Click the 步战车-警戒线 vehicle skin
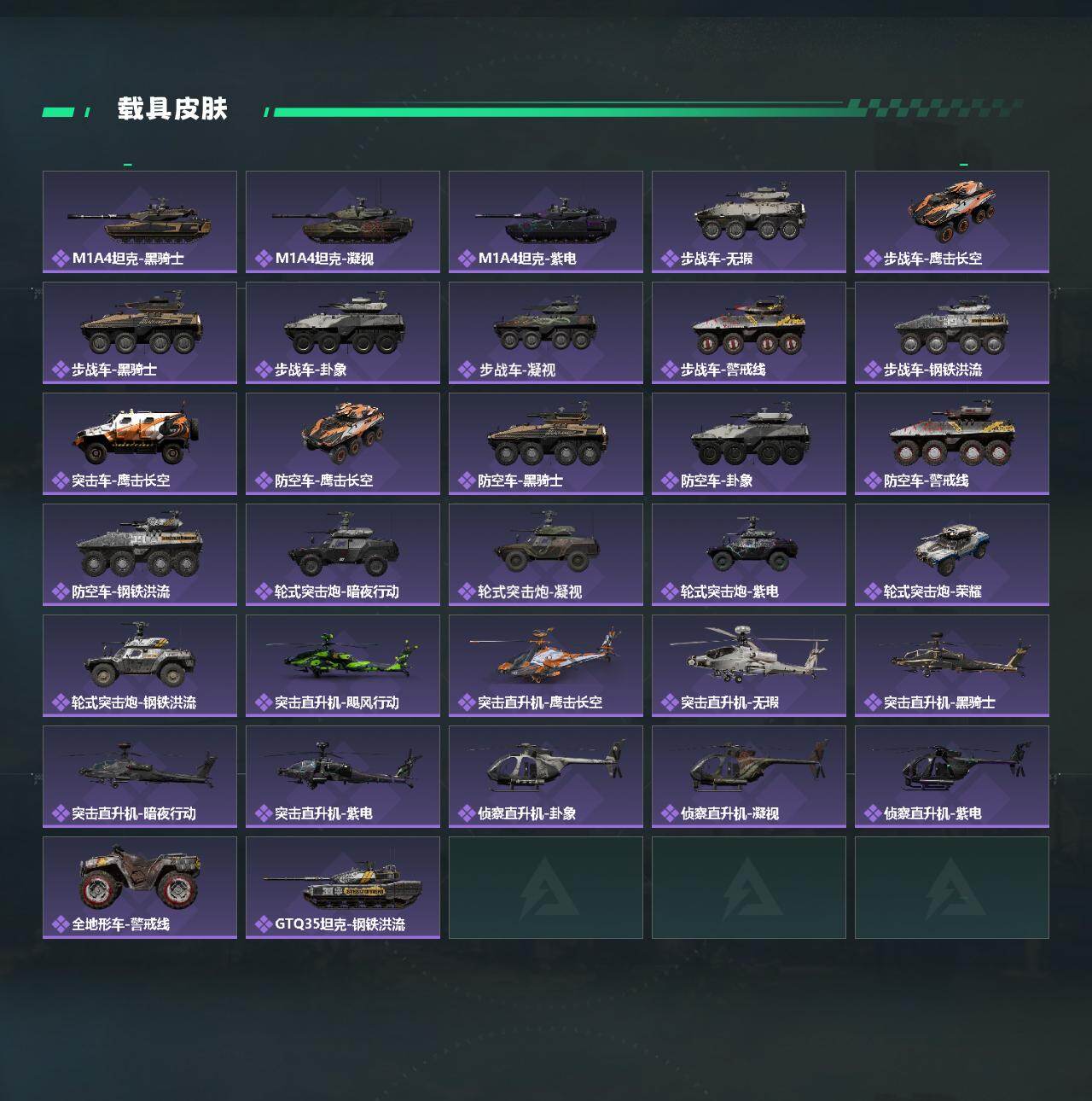 point(749,333)
